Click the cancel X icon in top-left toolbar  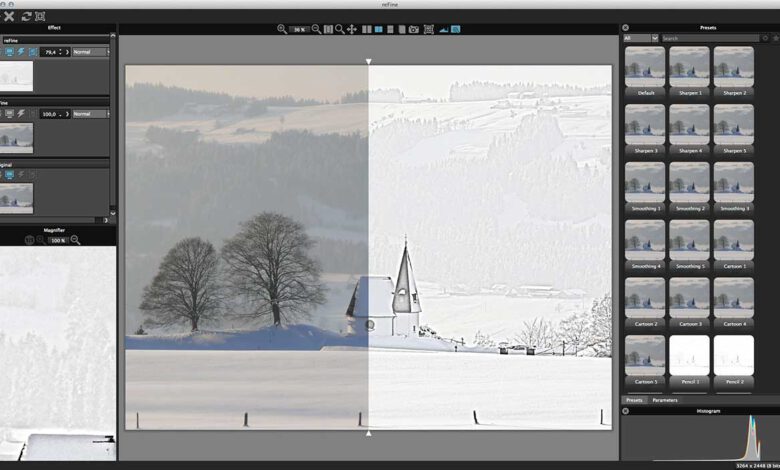(x=8, y=16)
